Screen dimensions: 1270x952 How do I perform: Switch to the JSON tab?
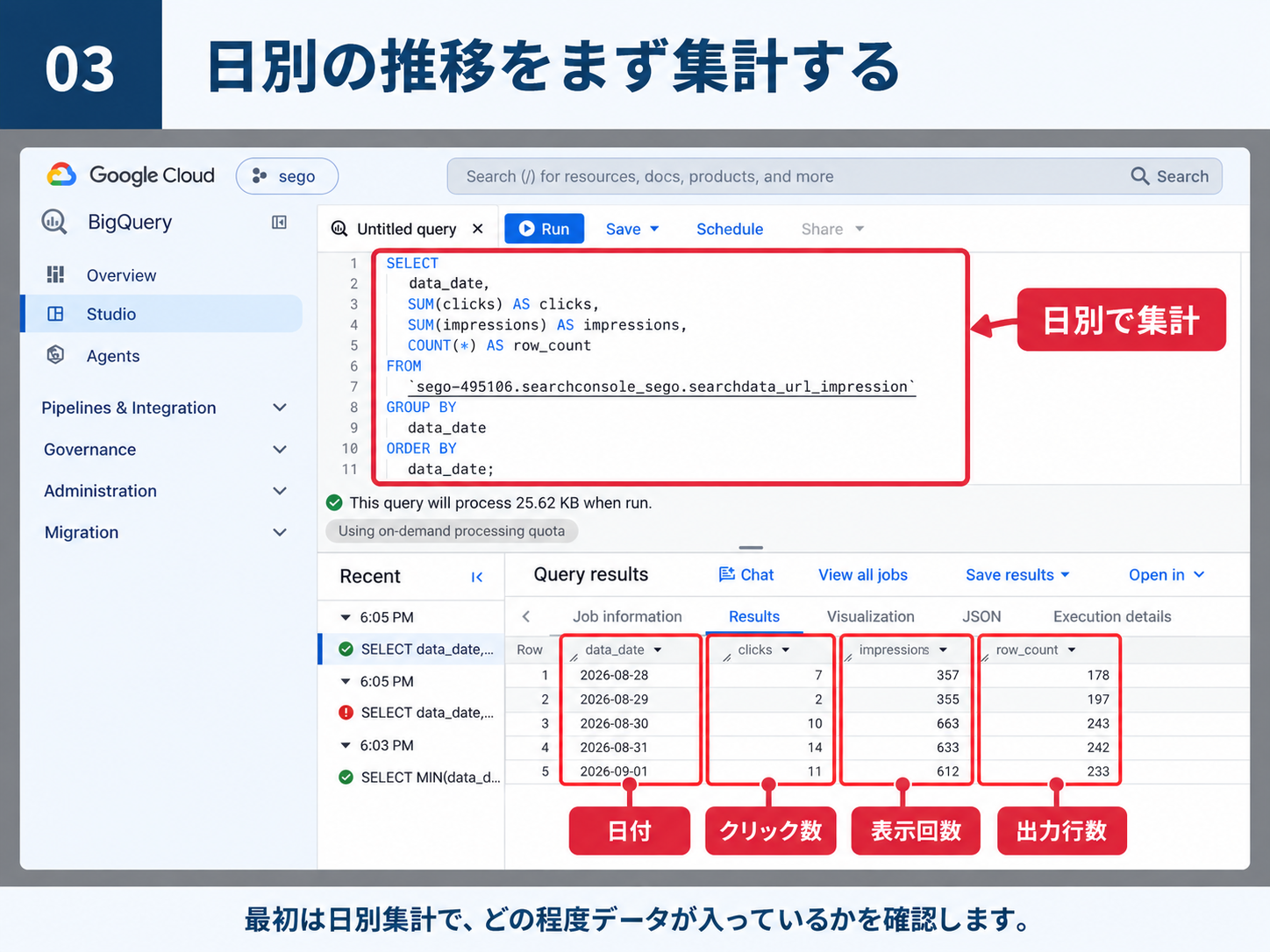(x=981, y=616)
